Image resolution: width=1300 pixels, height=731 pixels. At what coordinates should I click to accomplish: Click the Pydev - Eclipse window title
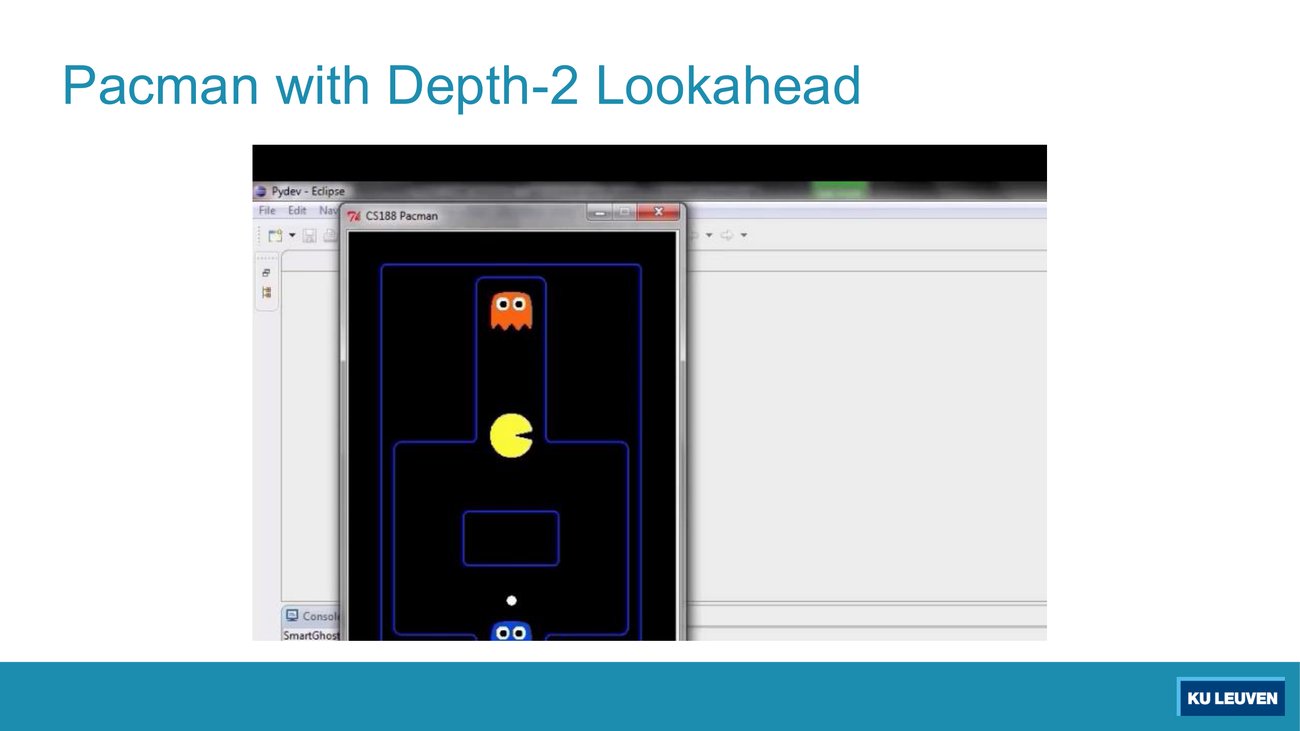pyautogui.click(x=308, y=191)
